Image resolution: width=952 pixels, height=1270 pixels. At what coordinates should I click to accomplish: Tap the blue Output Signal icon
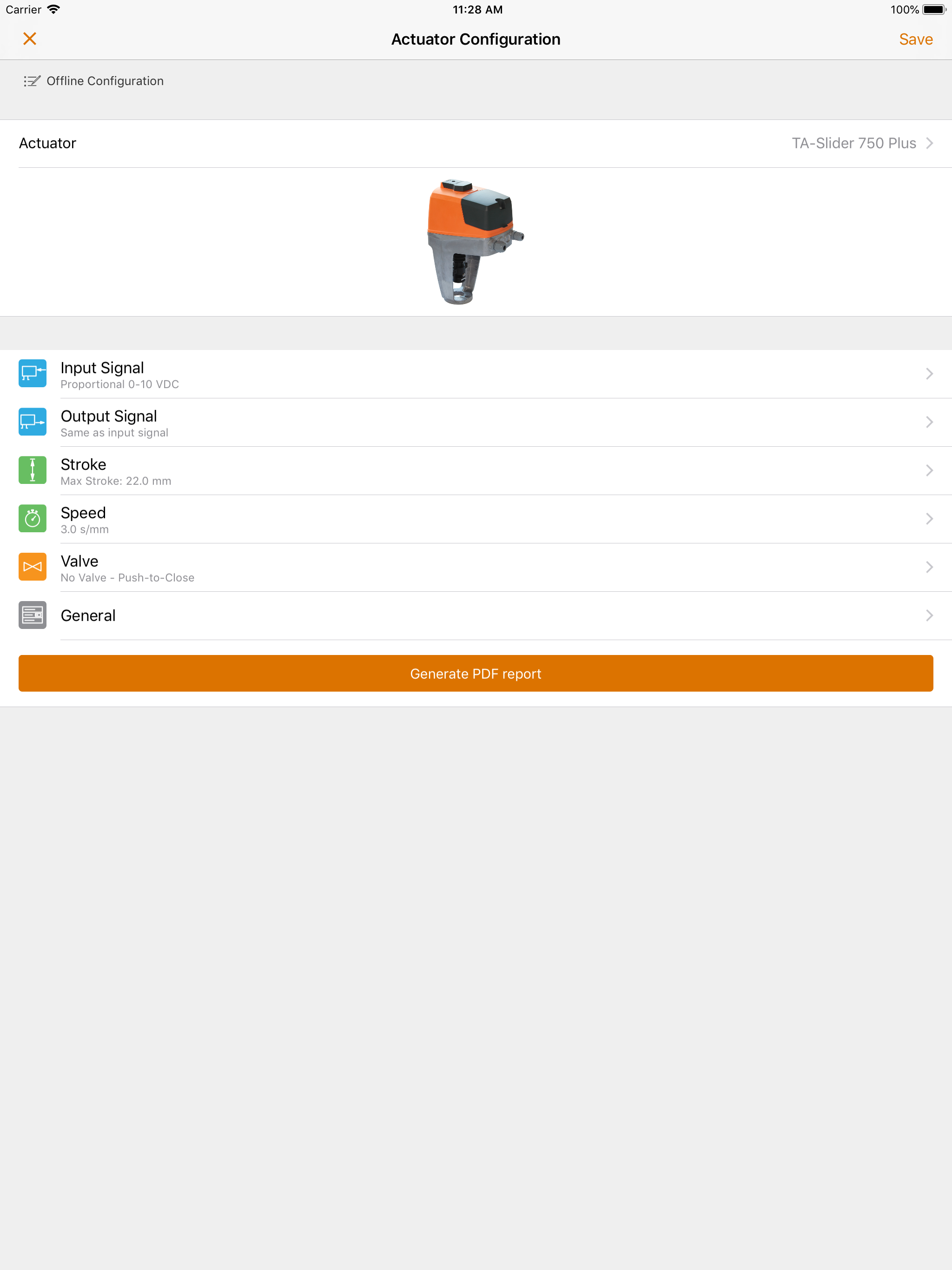(x=32, y=422)
